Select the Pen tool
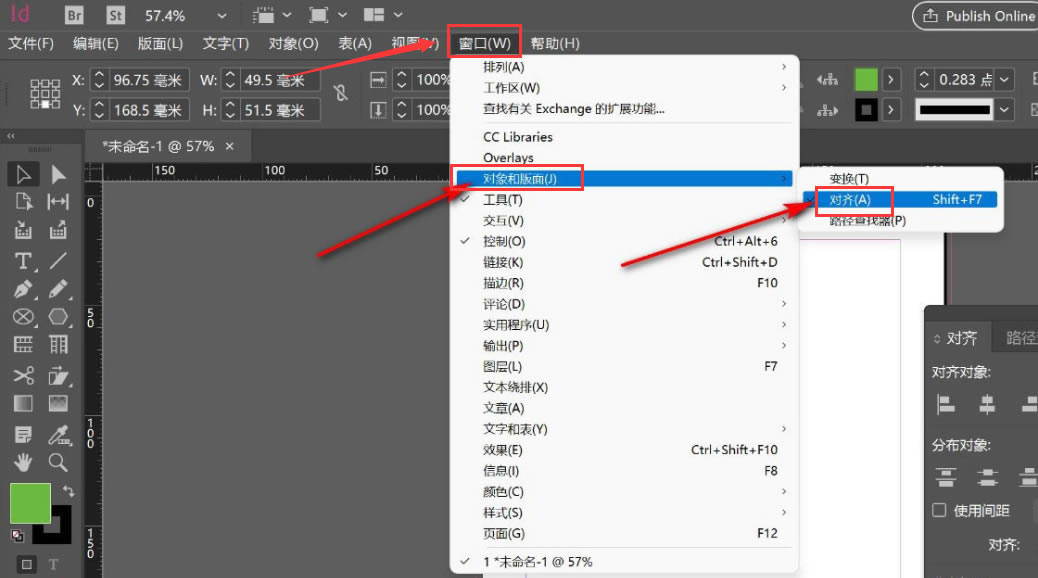The width and height of the screenshot is (1038, 578). pos(23,289)
